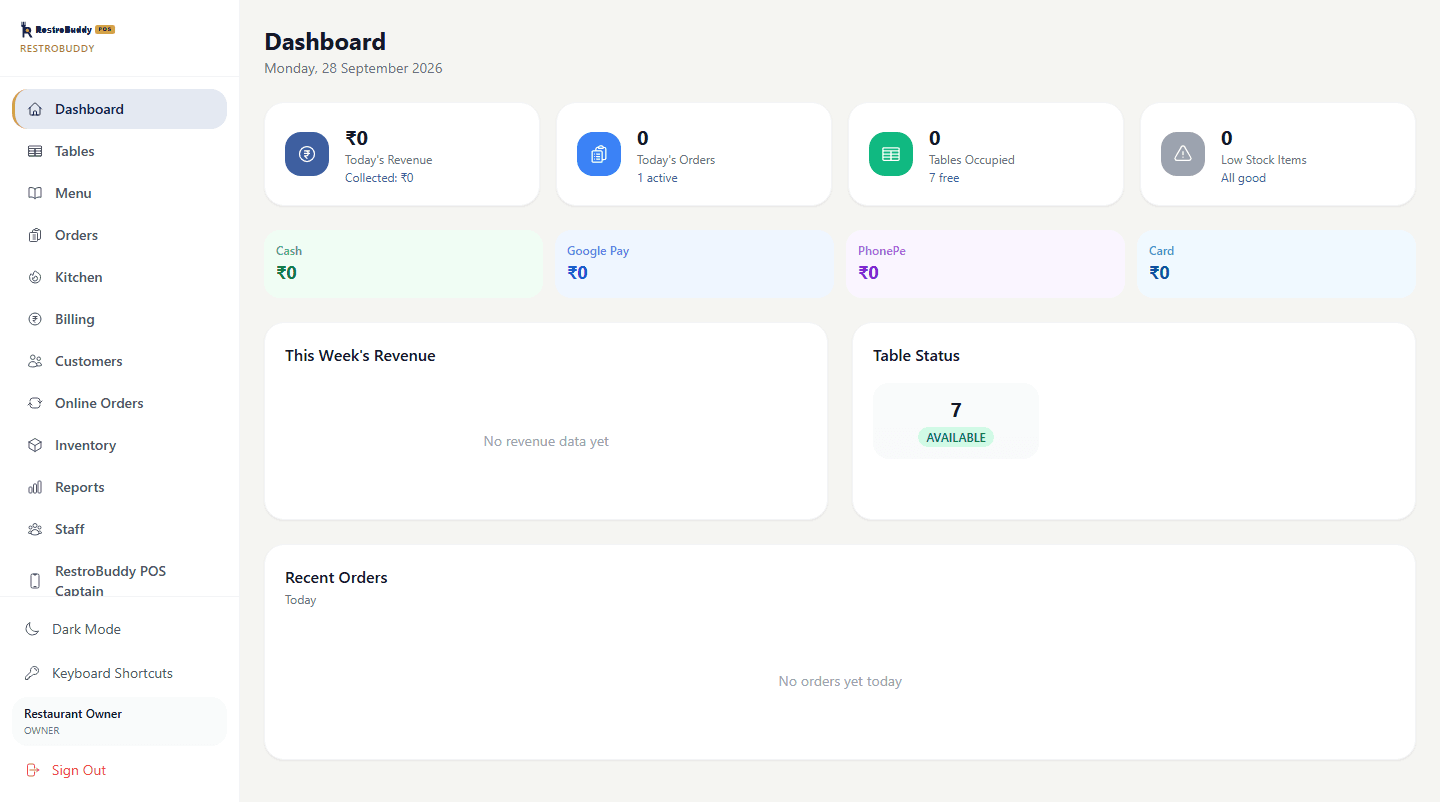This screenshot has width=1440, height=802.
Task: Open the Reports section
Action: (x=119, y=487)
